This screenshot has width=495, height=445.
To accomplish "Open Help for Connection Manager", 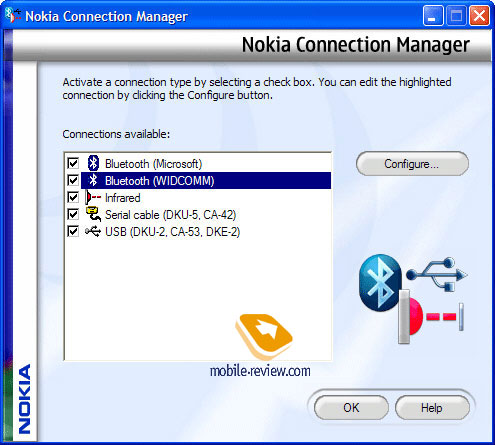I will click(432, 408).
